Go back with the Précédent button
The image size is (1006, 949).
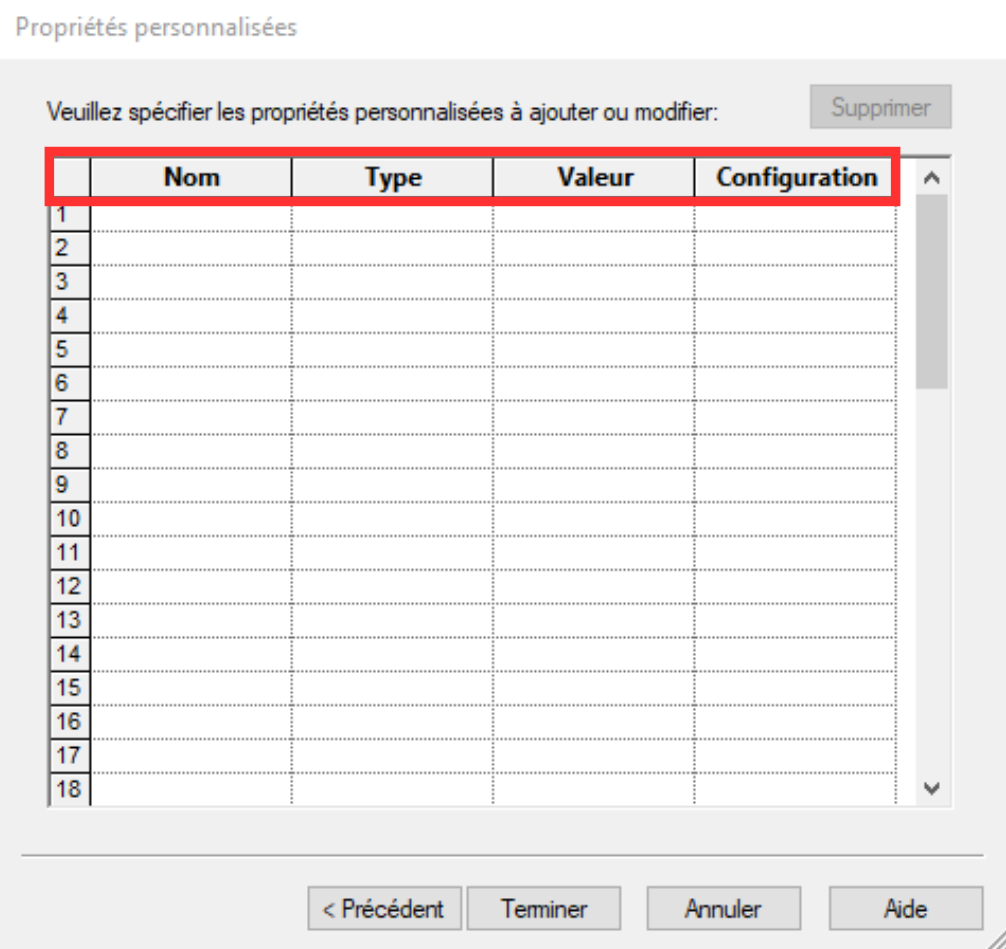(384, 909)
